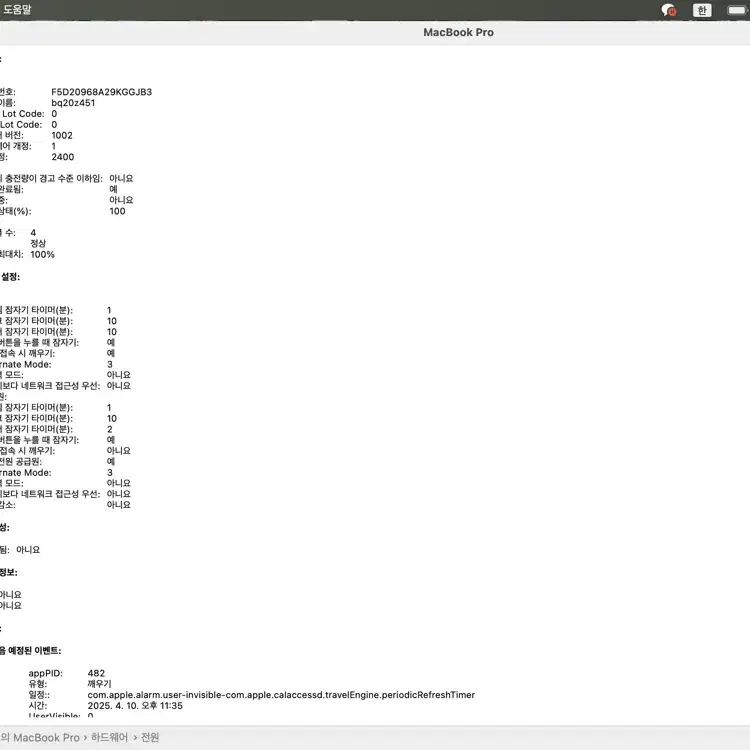Click the MacBook Pro window title

[x=458, y=32]
